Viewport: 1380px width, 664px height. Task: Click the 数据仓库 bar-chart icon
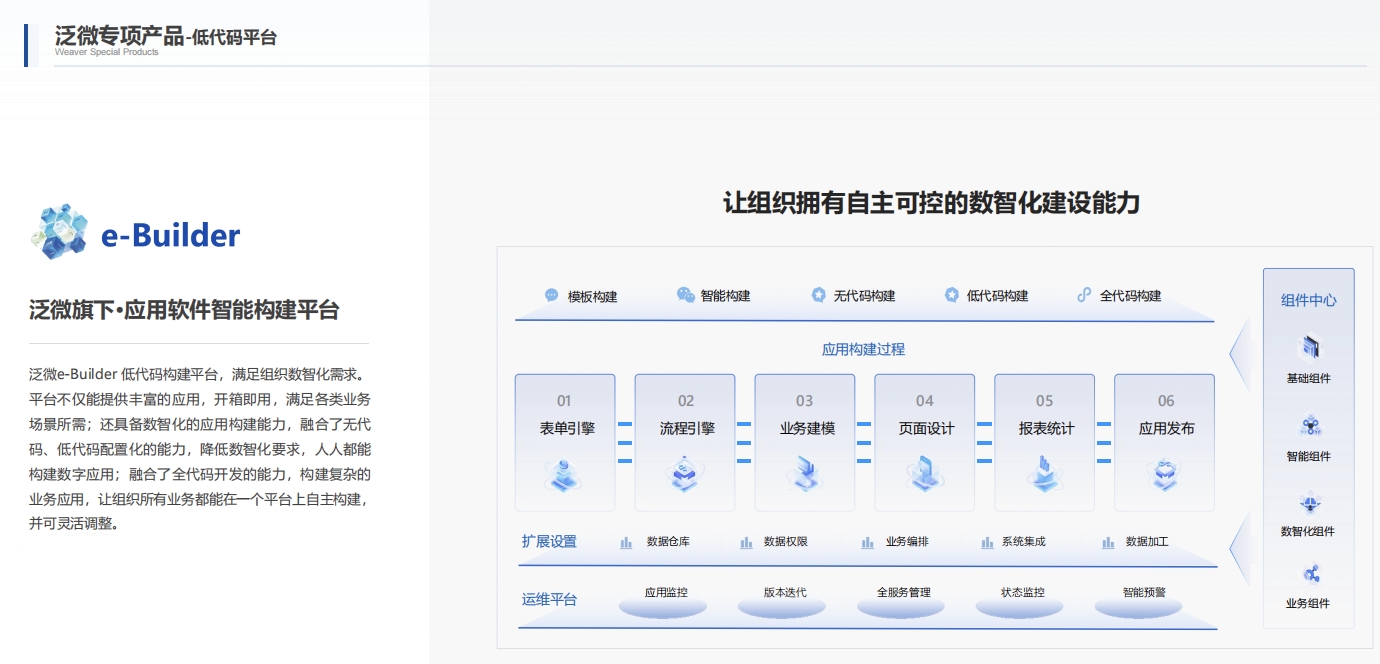point(626,542)
